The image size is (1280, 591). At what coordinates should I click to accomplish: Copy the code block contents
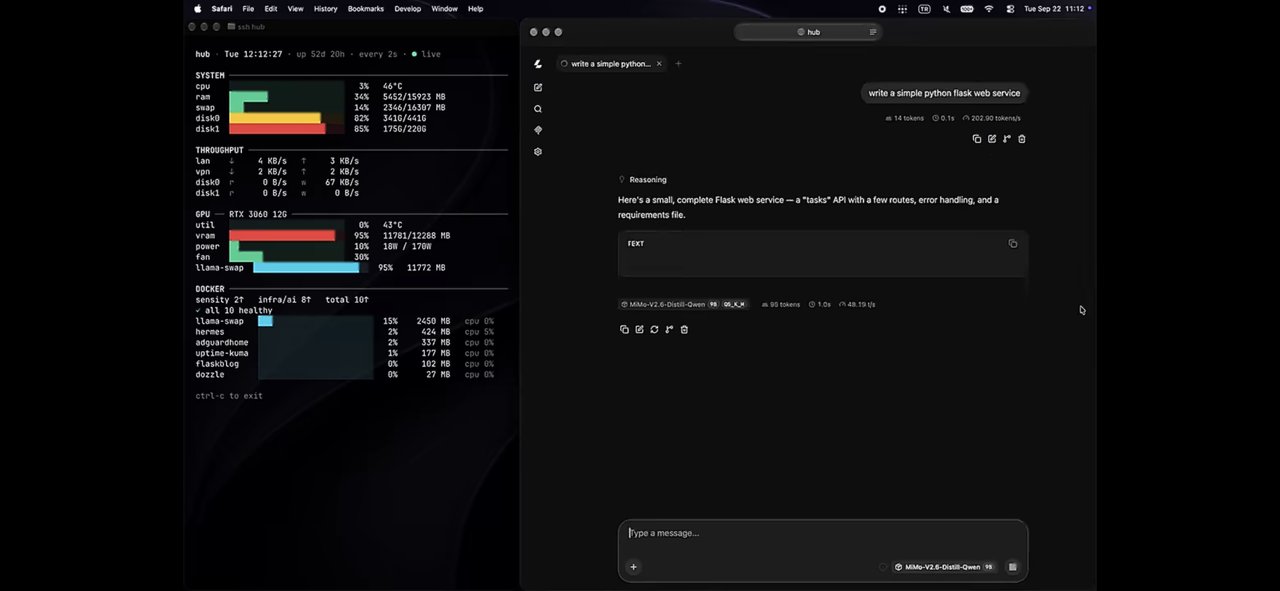coord(1013,244)
